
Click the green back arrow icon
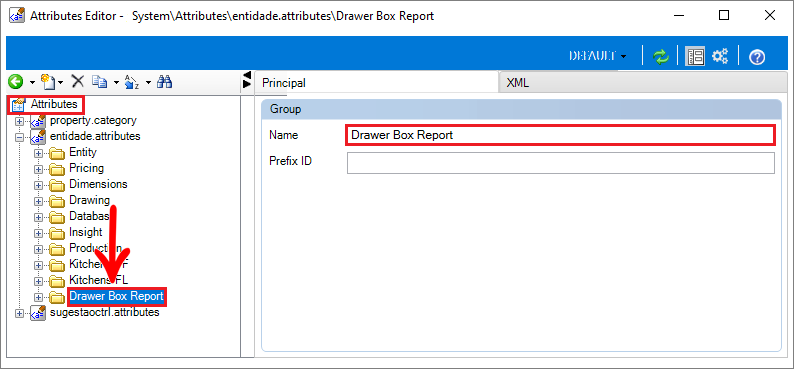coord(16,81)
